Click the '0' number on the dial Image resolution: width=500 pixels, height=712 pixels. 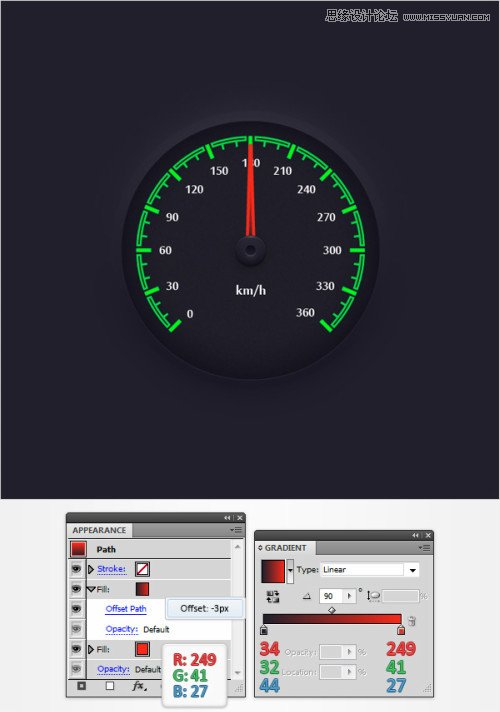point(190,314)
